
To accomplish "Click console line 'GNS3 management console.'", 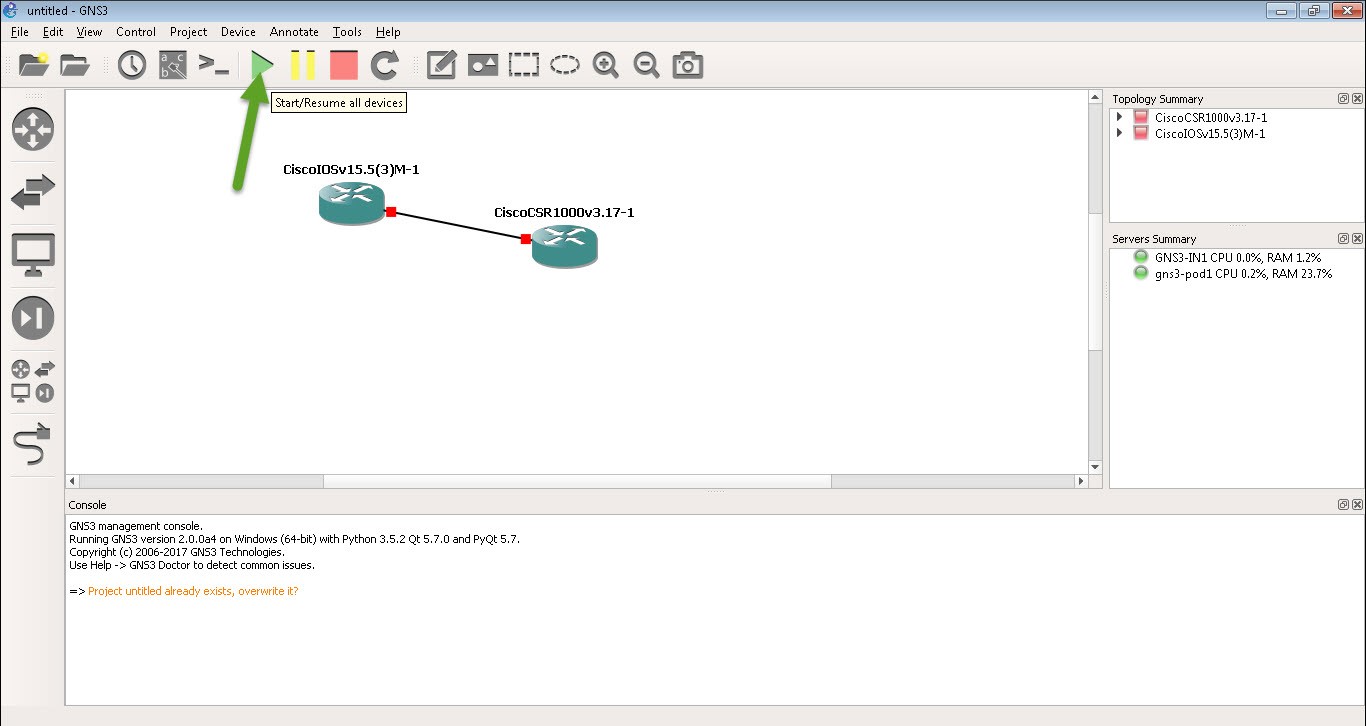I will pos(136,526).
